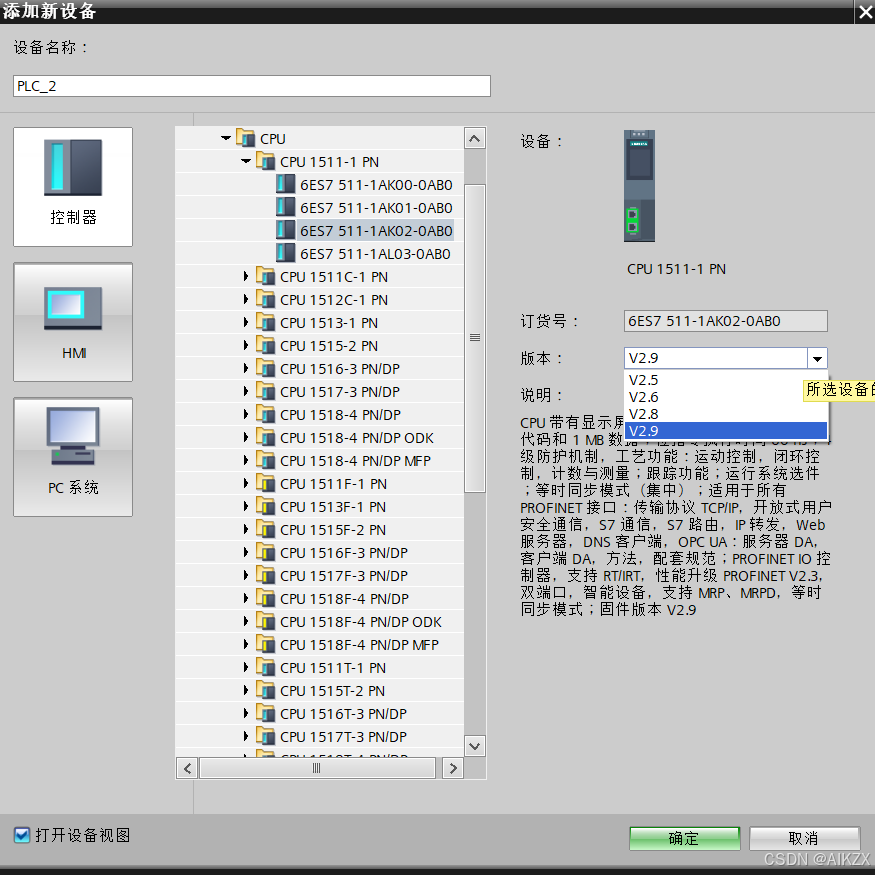The image size is (875, 875).
Task: Click the CPU 1511T-1 PN folder icon
Action: pos(266,666)
